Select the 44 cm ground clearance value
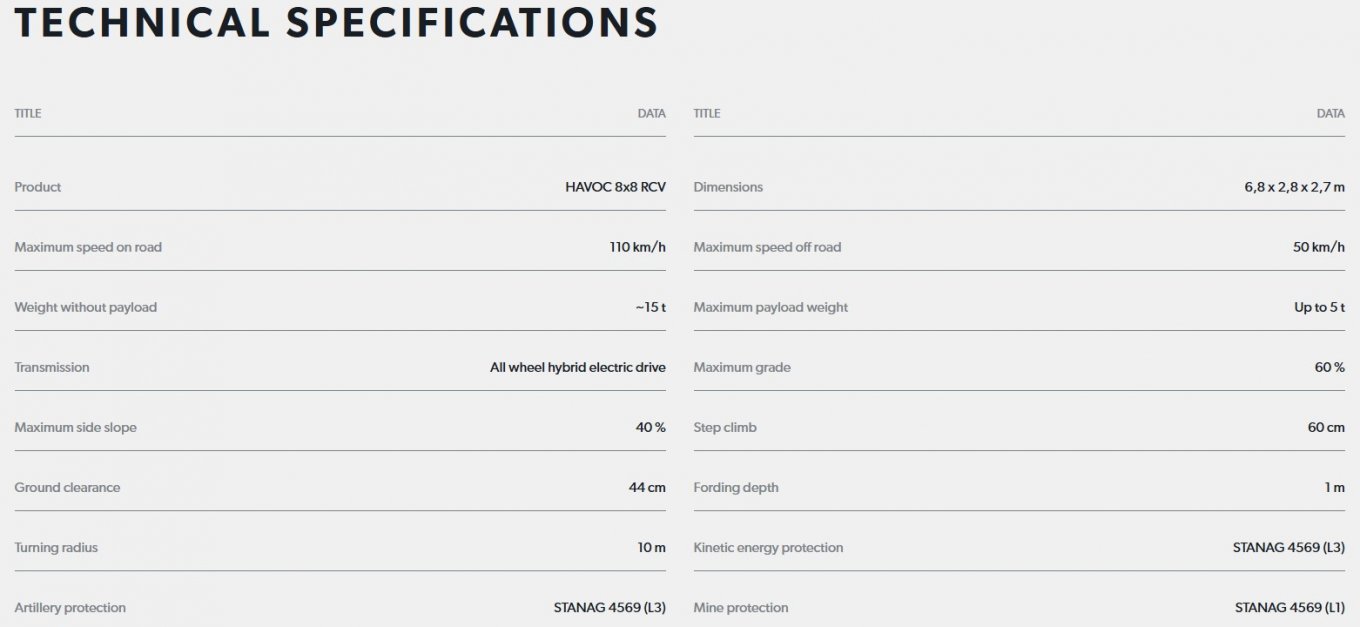The height and width of the screenshot is (627, 1360). point(647,487)
